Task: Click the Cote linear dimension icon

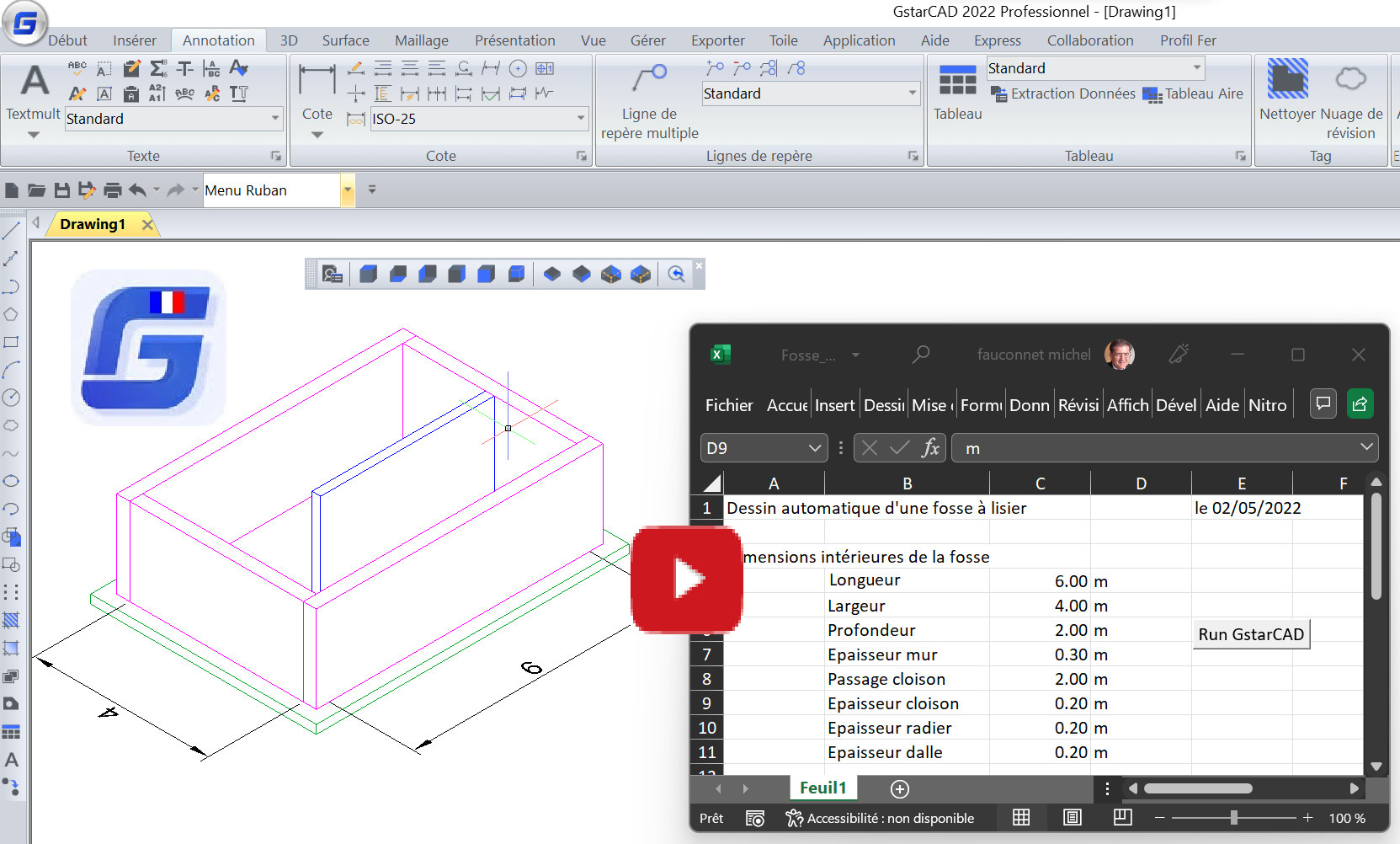Action: [x=317, y=81]
